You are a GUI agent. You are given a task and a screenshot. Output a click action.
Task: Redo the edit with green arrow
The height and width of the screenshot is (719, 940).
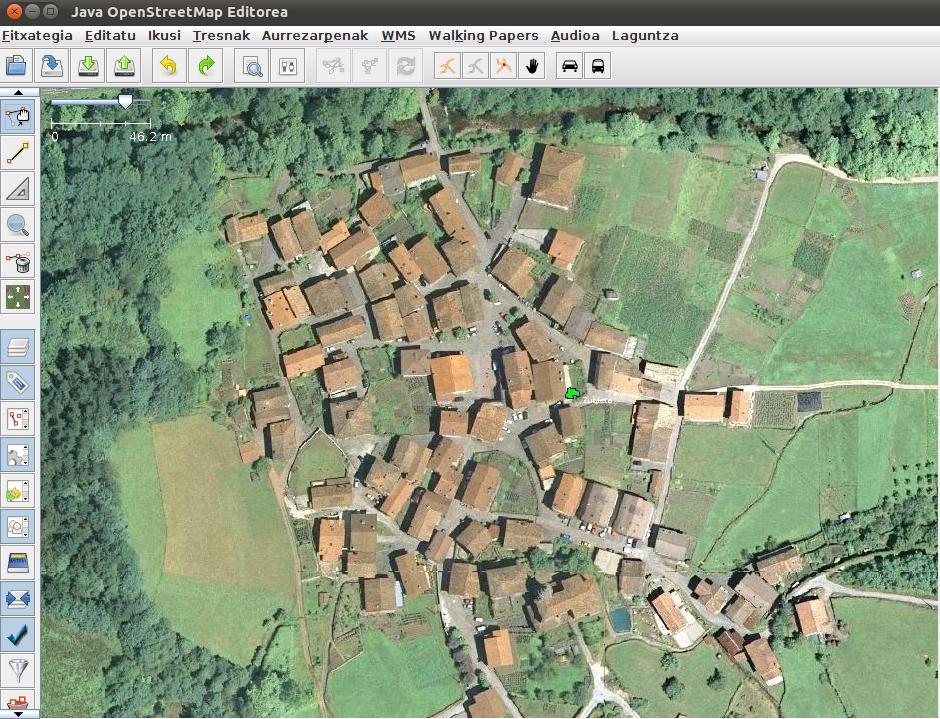click(206, 67)
